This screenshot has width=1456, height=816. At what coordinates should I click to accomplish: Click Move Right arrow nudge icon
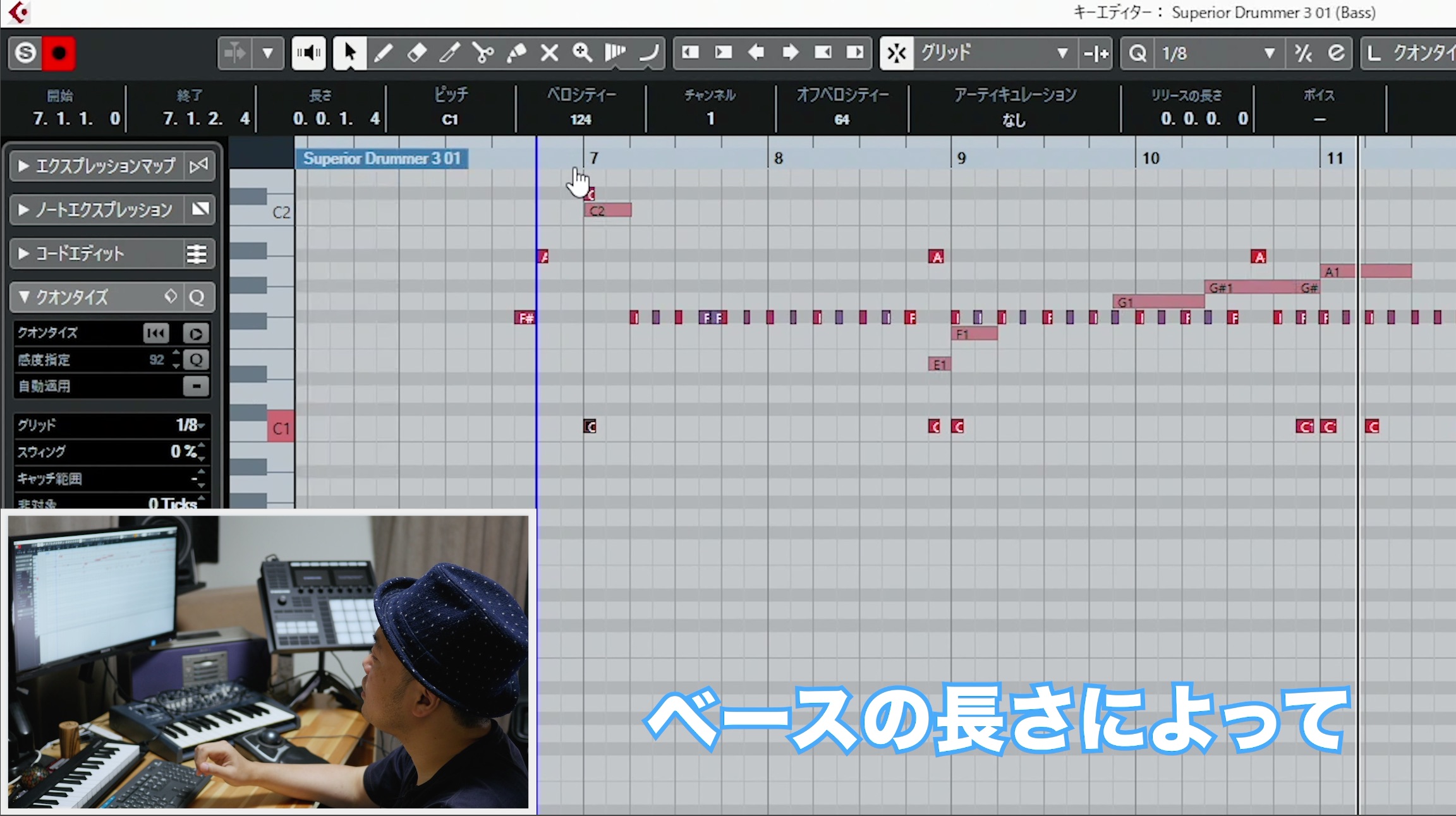(790, 53)
